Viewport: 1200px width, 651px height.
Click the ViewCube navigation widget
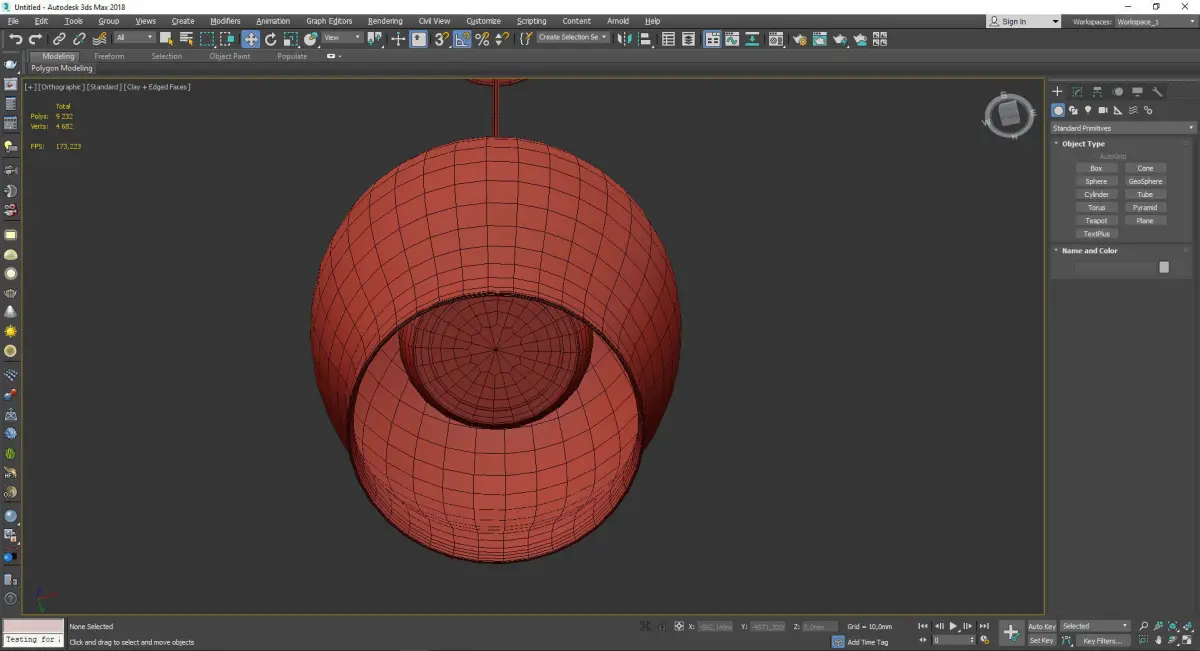(1008, 116)
